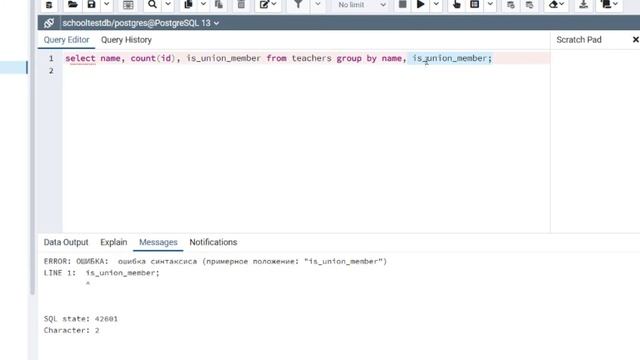Open the filter options dropdown arrow
Image resolution: width=640 pixels, height=360 pixels.
tap(318, 4)
